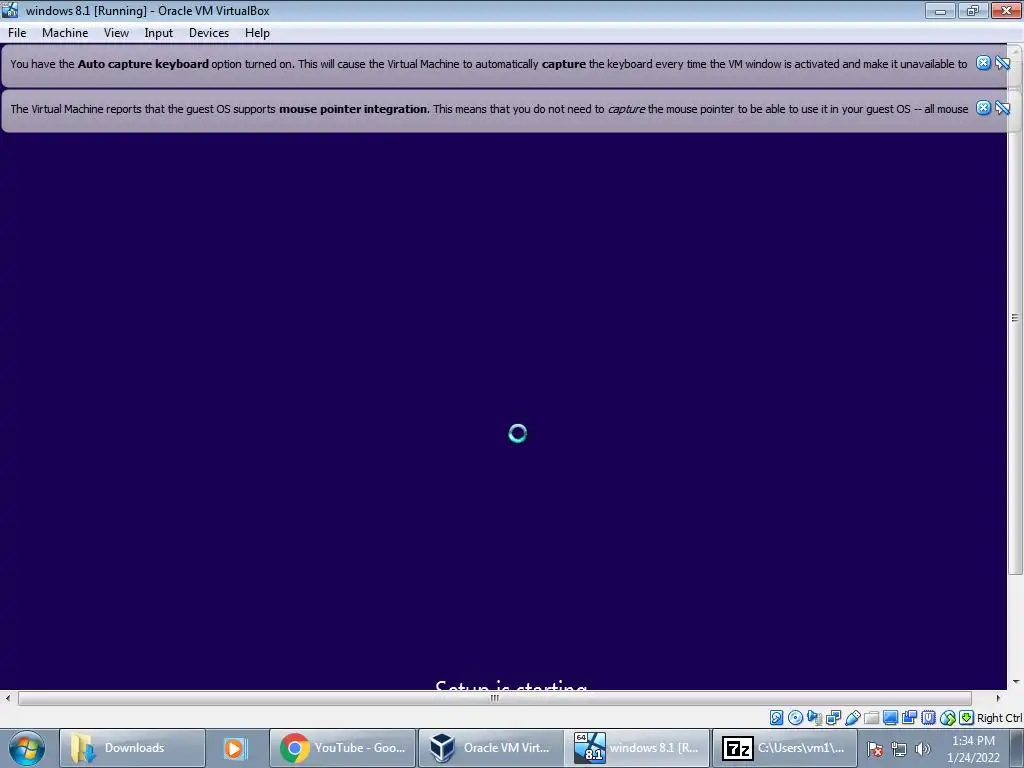The image size is (1024, 768).
Task: Select the windows 8.1 VM taskbar button
Action: coord(637,748)
